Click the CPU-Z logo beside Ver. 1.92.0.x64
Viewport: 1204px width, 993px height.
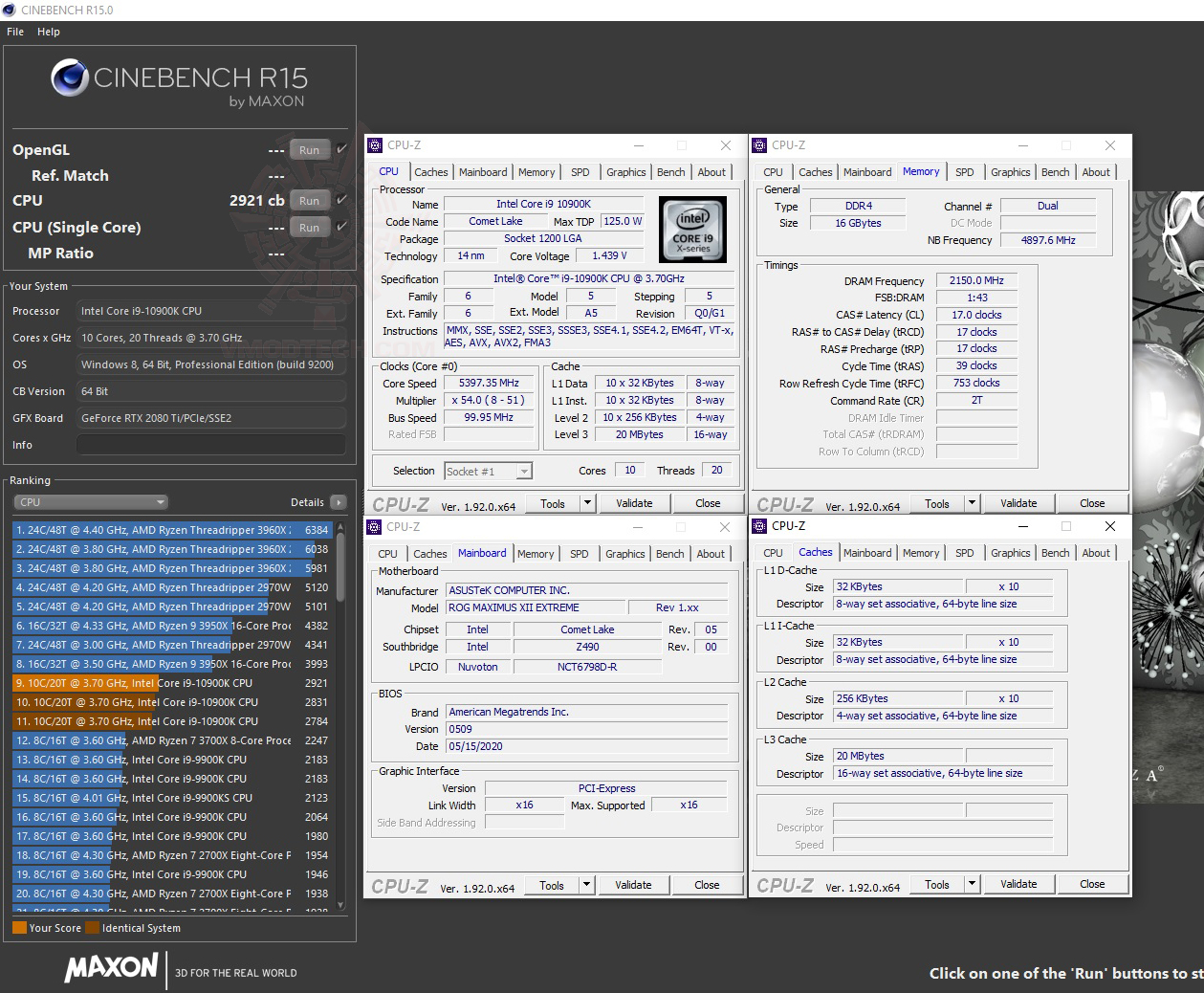[402, 502]
